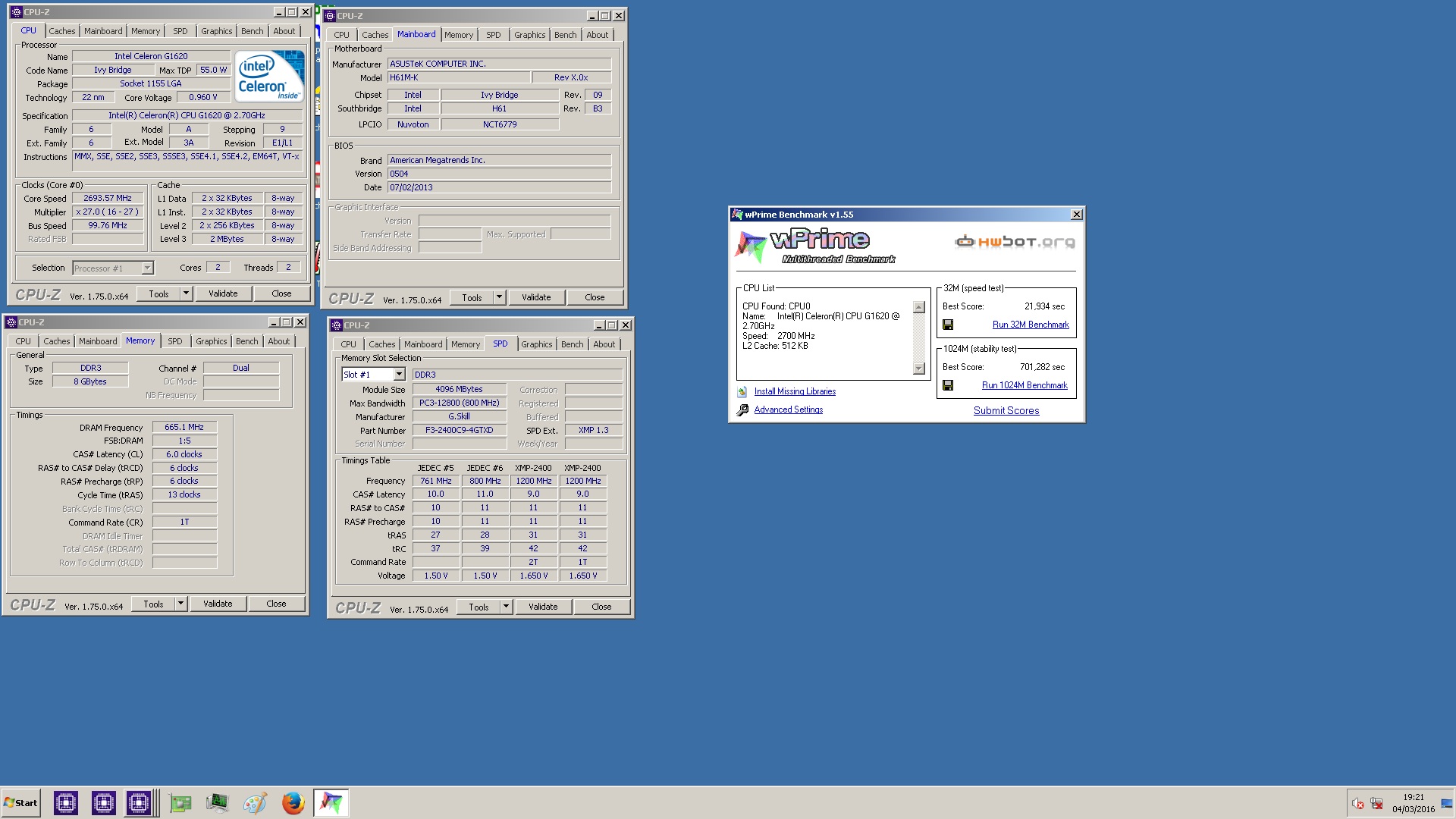Click the Install Missing Libraries icon
1456x819 pixels.
(742, 392)
